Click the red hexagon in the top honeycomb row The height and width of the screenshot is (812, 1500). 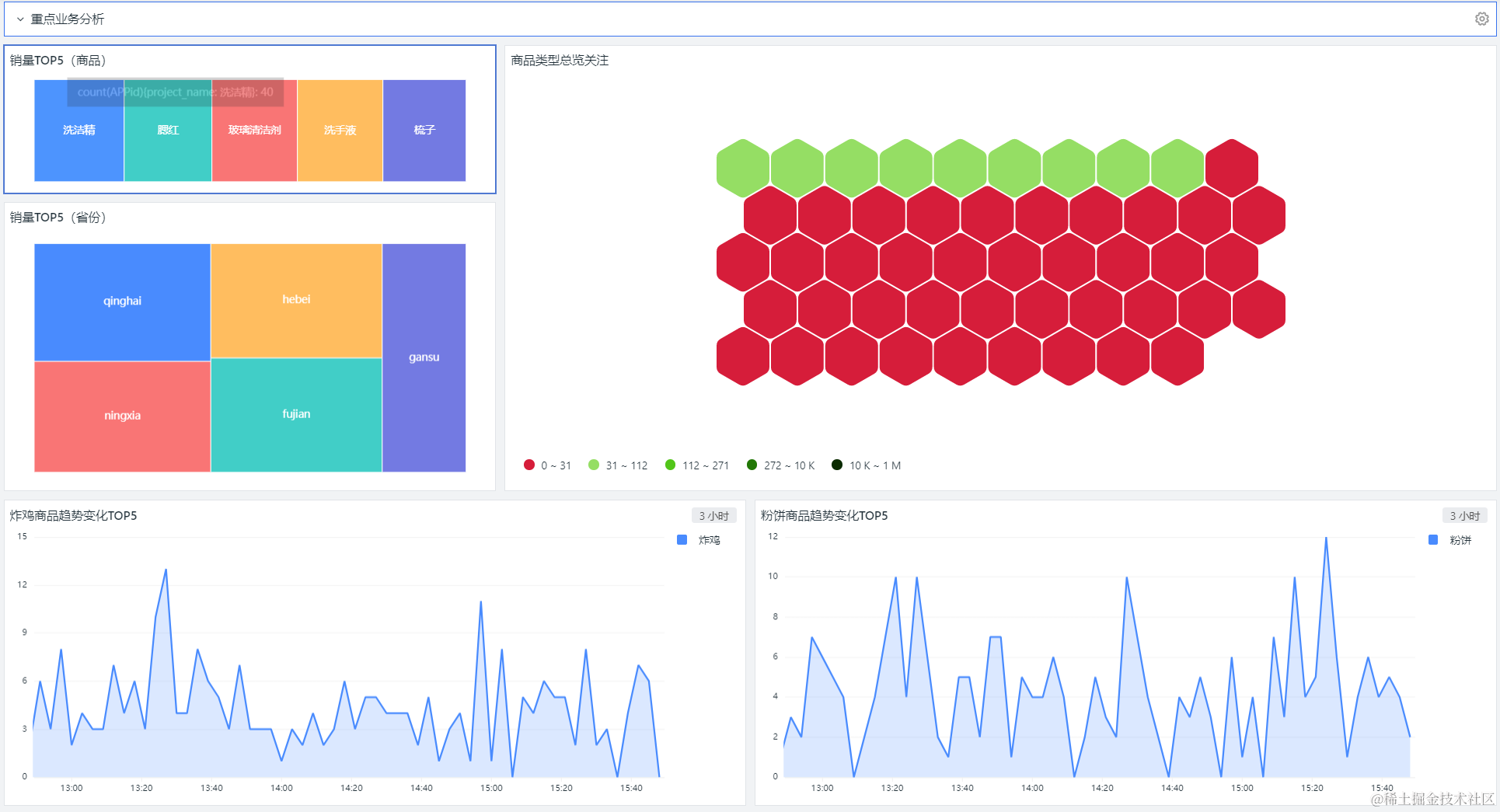(x=1232, y=169)
